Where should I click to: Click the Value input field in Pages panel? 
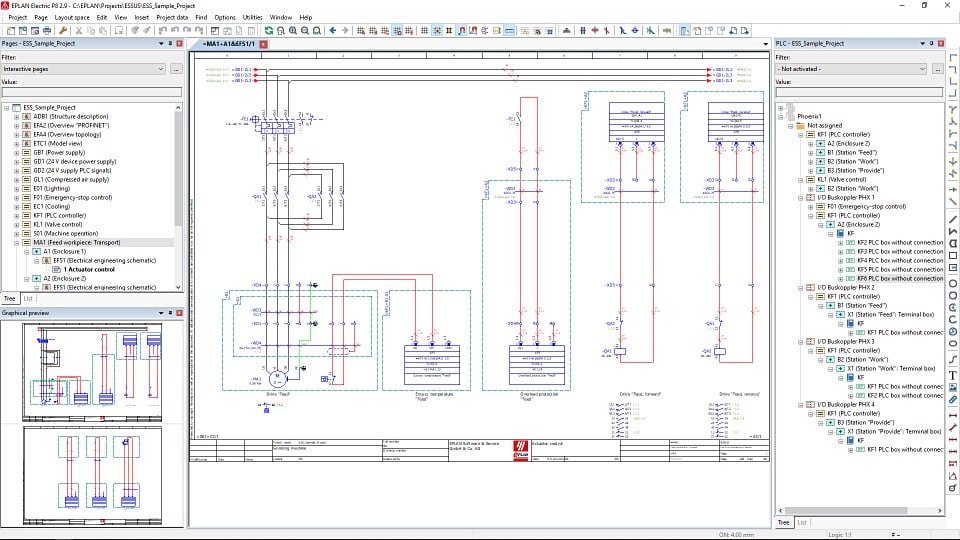coord(91,92)
